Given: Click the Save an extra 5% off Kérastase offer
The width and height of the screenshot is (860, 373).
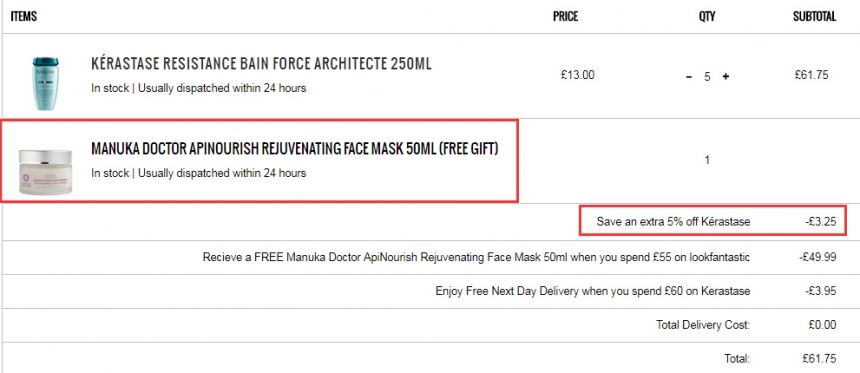Looking at the screenshot, I should pyautogui.click(x=674, y=222).
